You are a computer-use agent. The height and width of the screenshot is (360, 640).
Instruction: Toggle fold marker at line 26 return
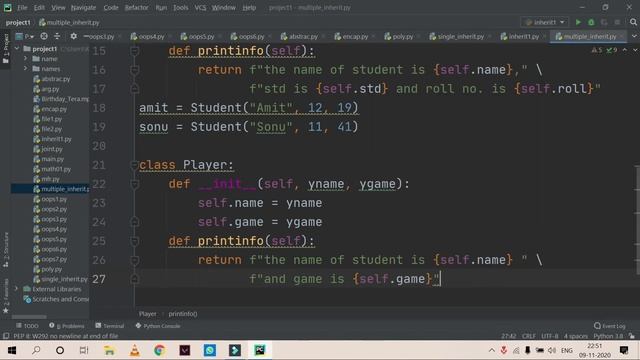coord(134,260)
